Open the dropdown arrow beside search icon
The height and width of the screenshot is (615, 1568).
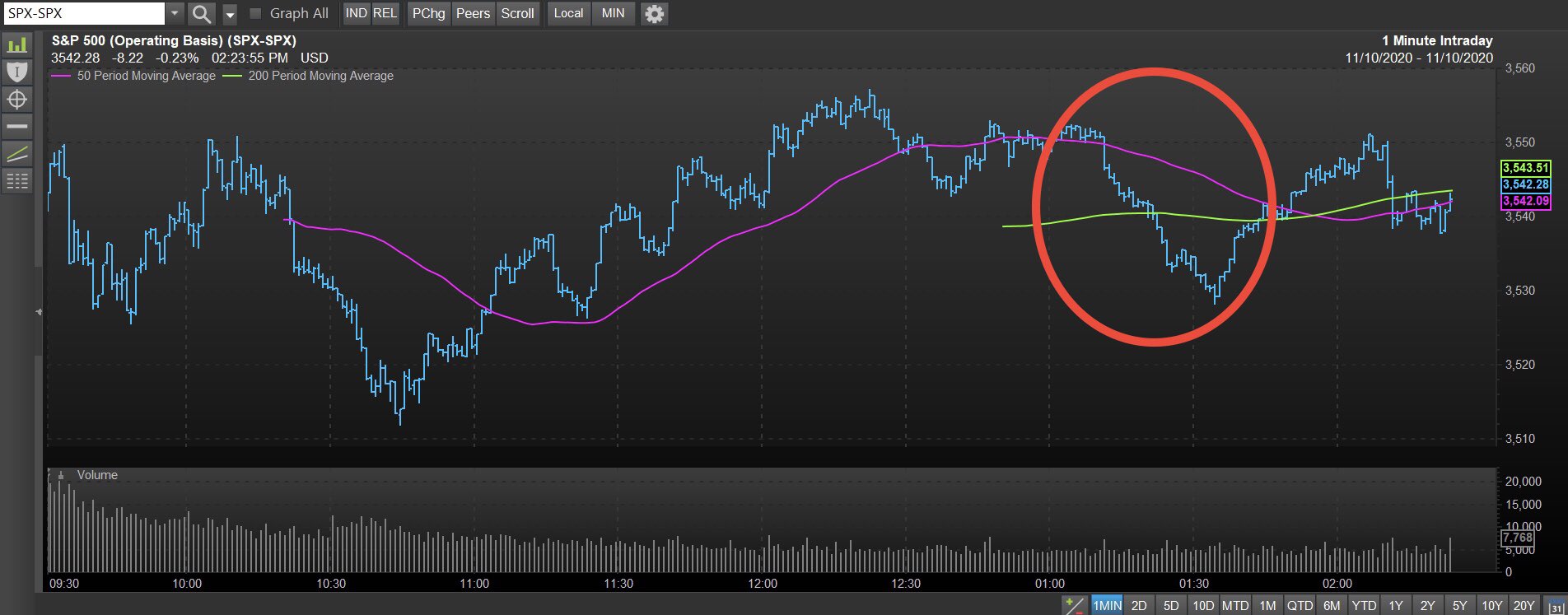pos(230,14)
